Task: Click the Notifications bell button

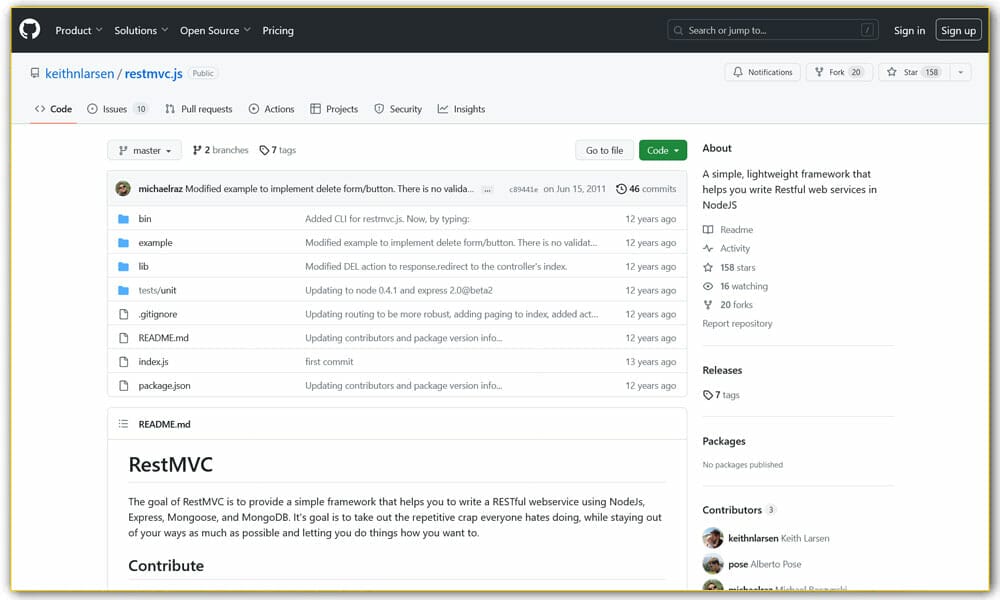Action: click(x=762, y=72)
